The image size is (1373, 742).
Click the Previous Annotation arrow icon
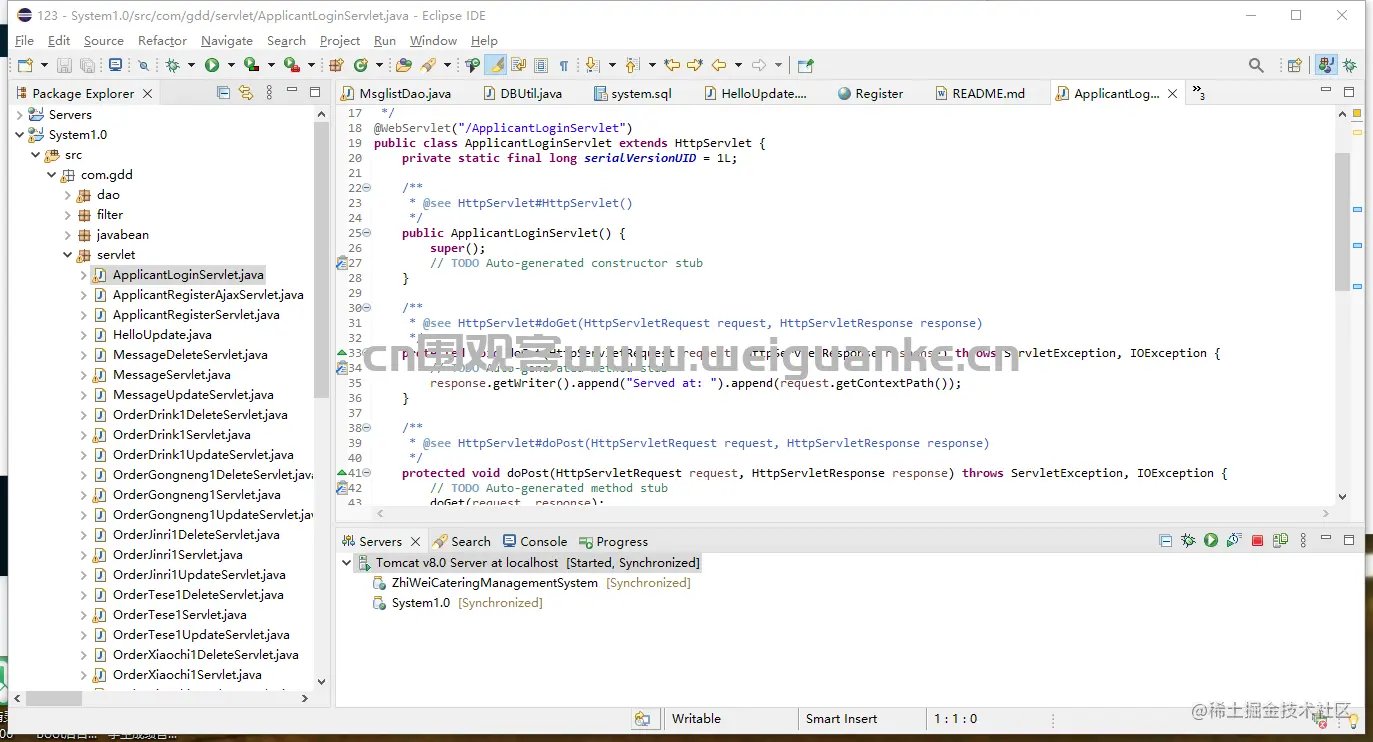(x=632, y=65)
